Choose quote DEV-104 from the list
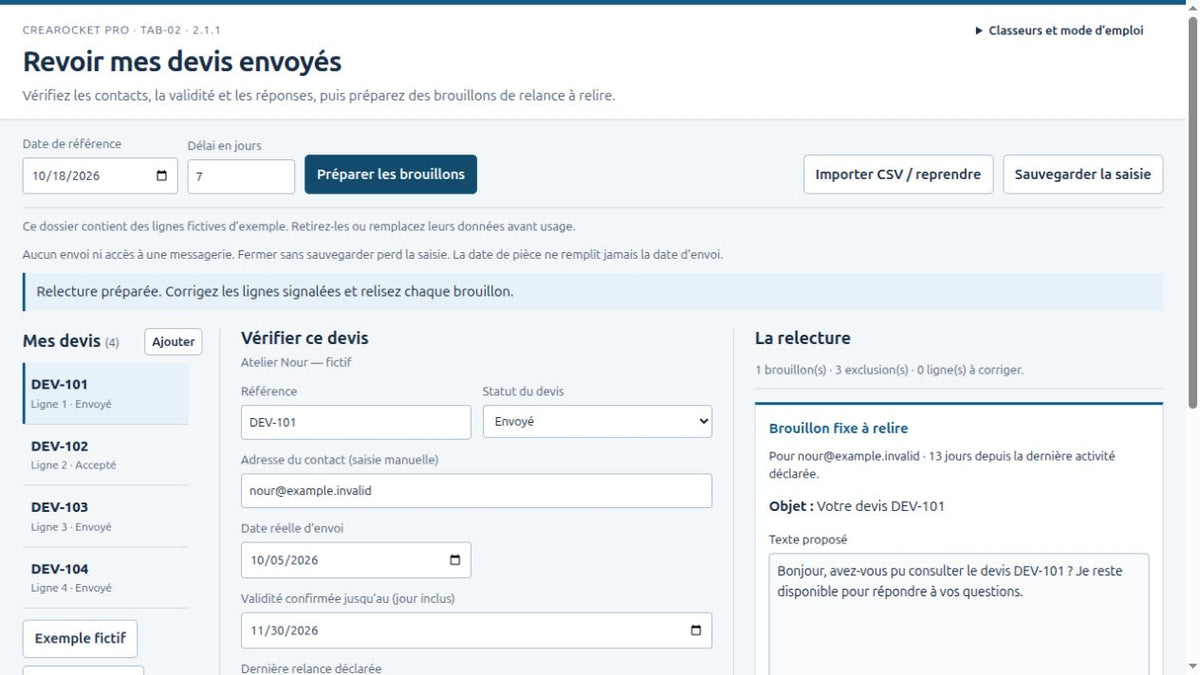This screenshot has width=1200, height=675. 105,578
